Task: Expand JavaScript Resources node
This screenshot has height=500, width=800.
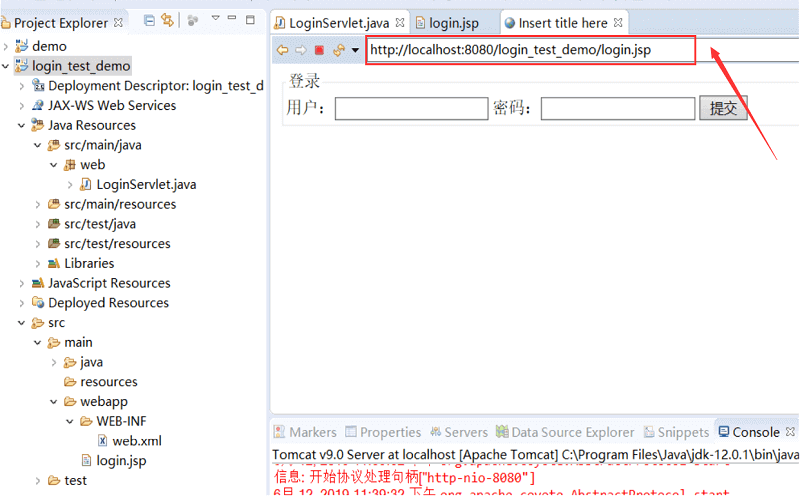Action: [21, 284]
